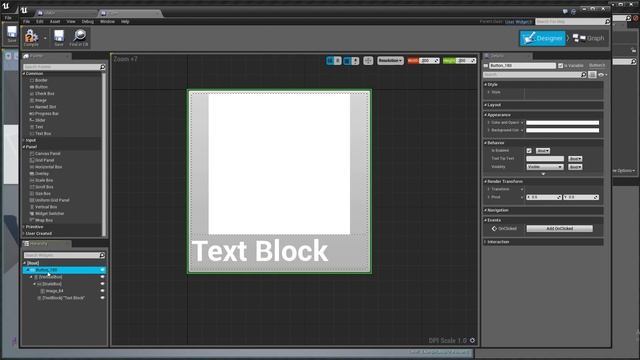Open the Visibility dropdown in Behavior

[x=545, y=167]
